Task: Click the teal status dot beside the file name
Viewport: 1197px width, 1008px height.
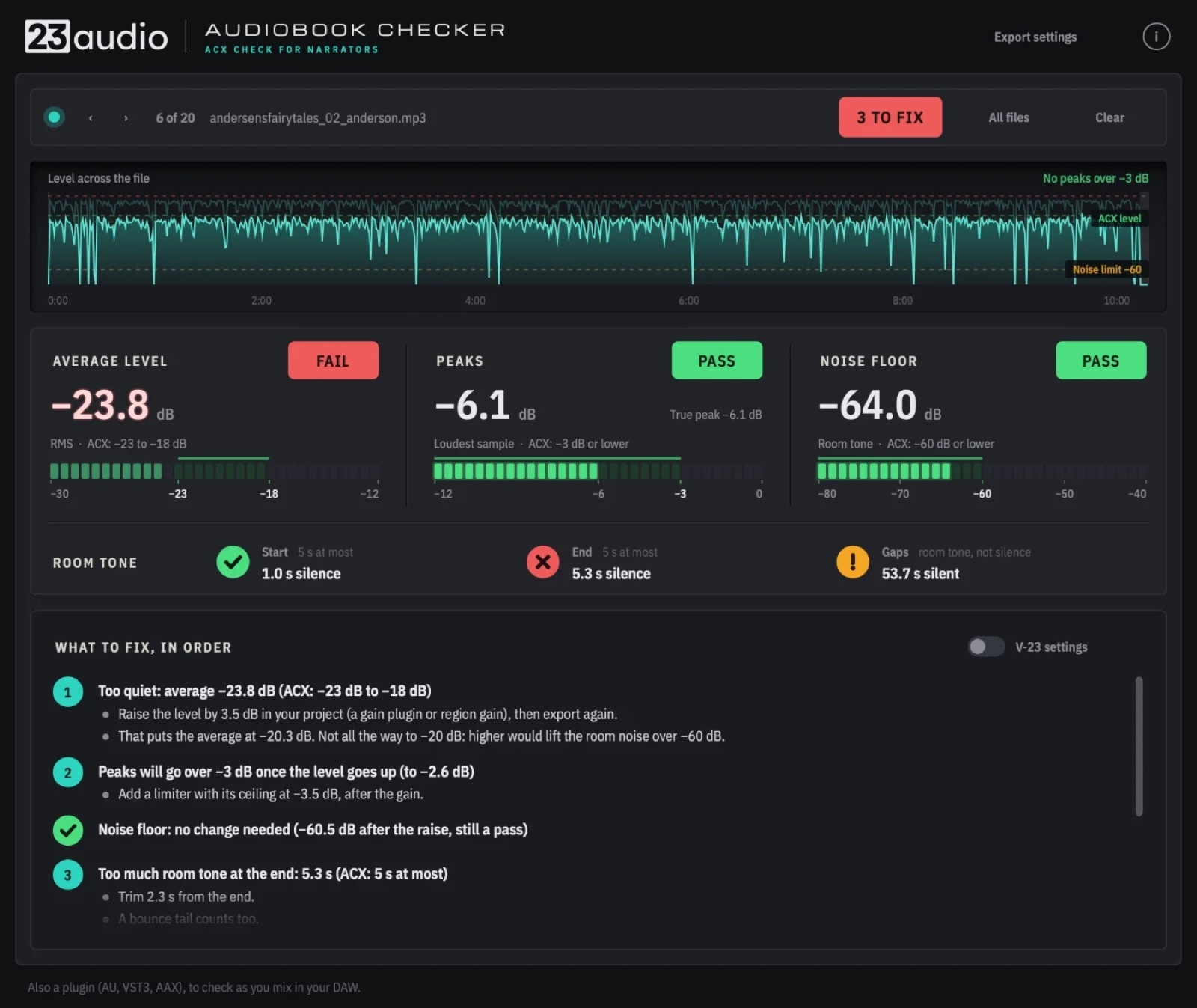Action: [54, 117]
